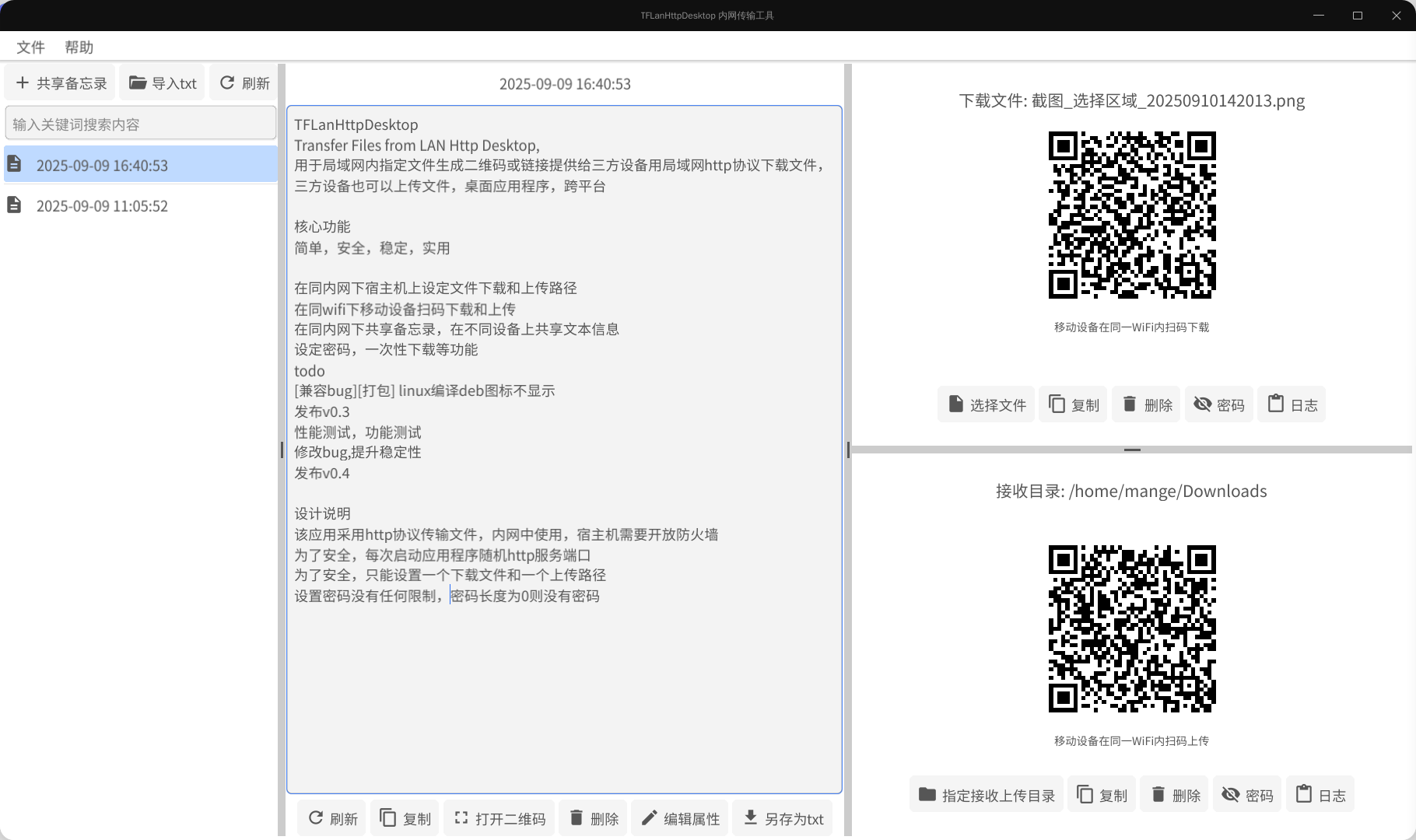The width and height of the screenshot is (1416, 840).
Task: Click the line 设计说明 in the memo
Action: (322, 513)
